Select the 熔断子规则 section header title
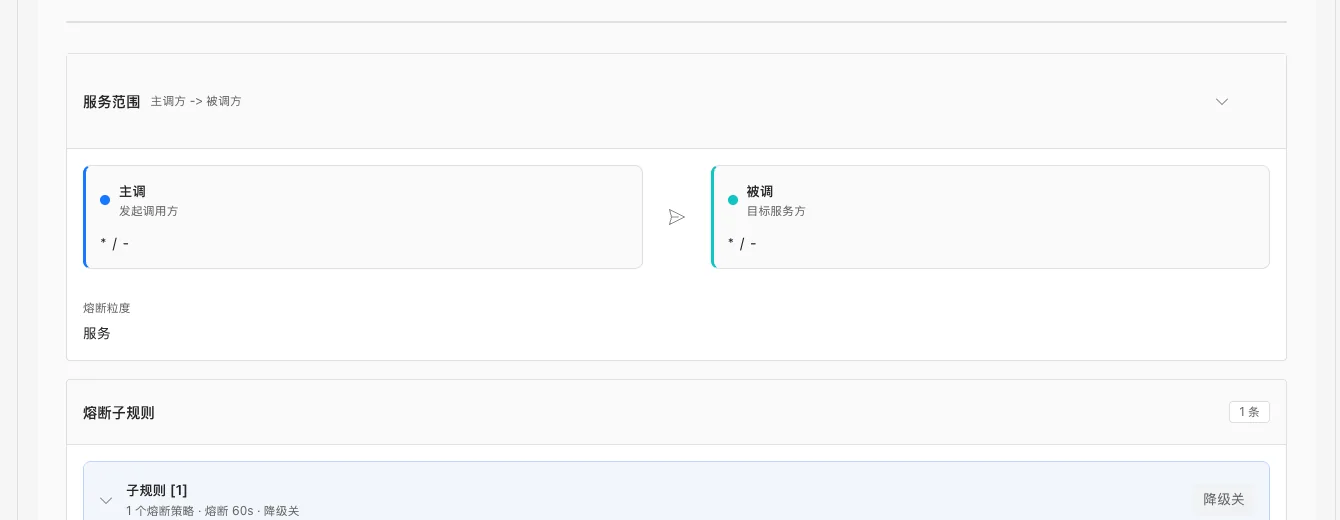The width and height of the screenshot is (1340, 520). (119, 412)
